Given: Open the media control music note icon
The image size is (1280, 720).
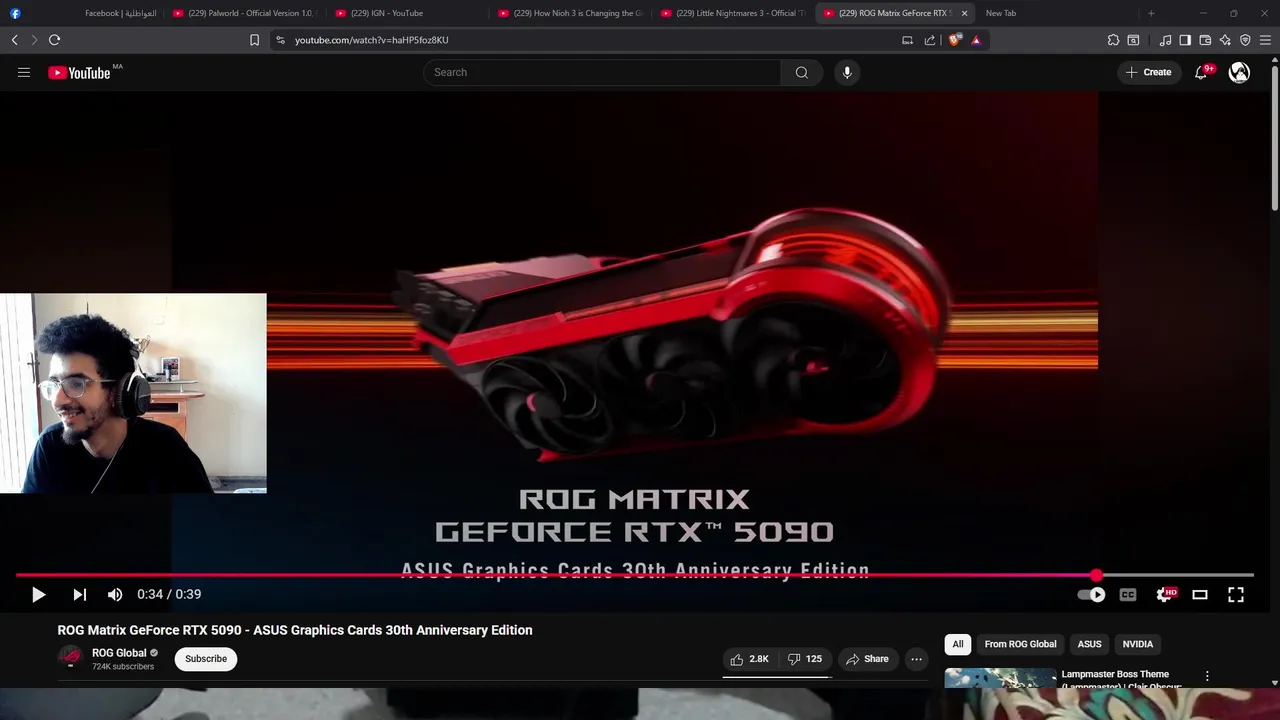Looking at the screenshot, I should click(1165, 40).
